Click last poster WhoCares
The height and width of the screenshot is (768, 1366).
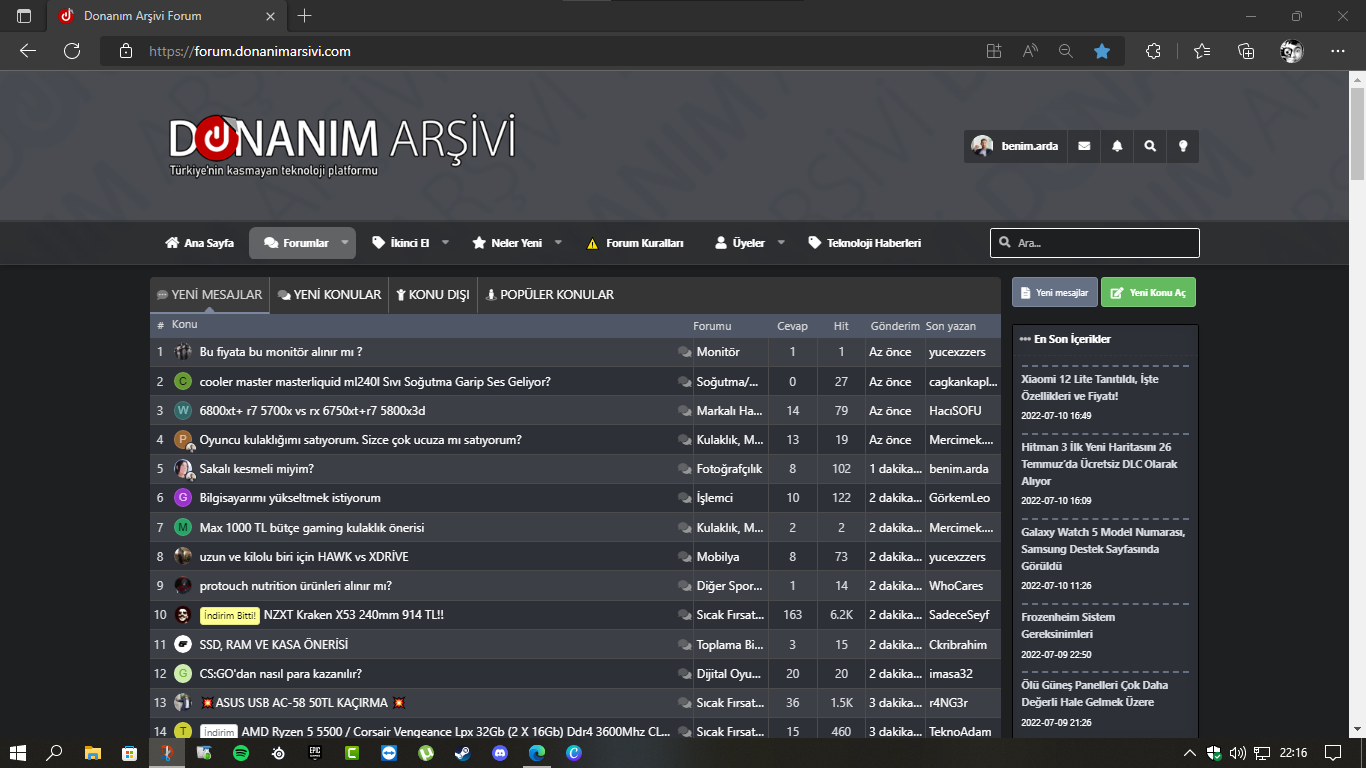click(956, 585)
